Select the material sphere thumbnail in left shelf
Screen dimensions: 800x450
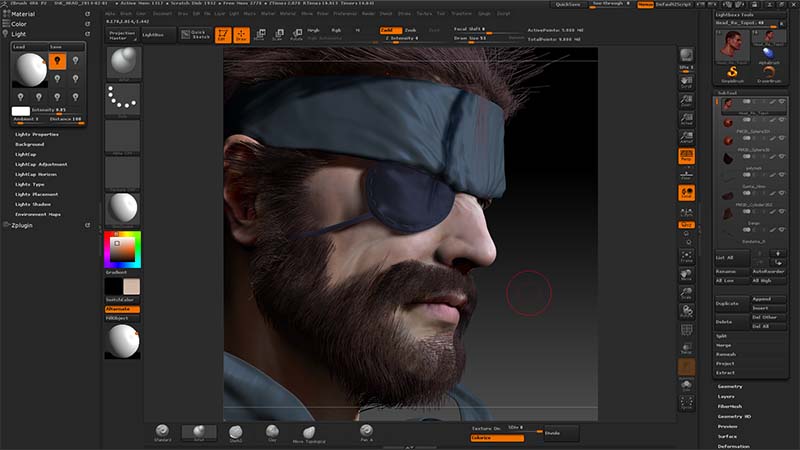[x=123, y=208]
